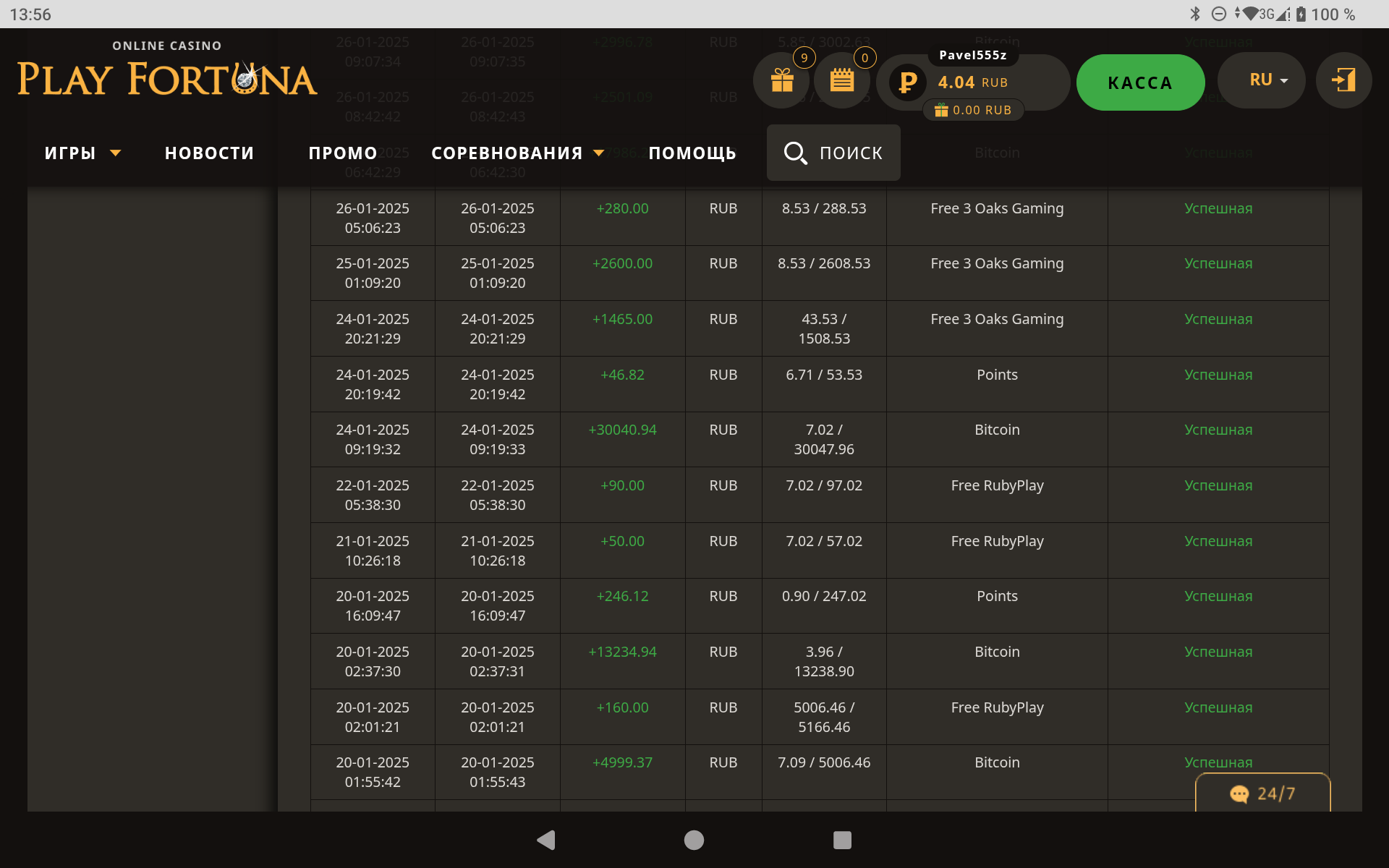Open the gift bonuses icon

[x=781, y=80]
